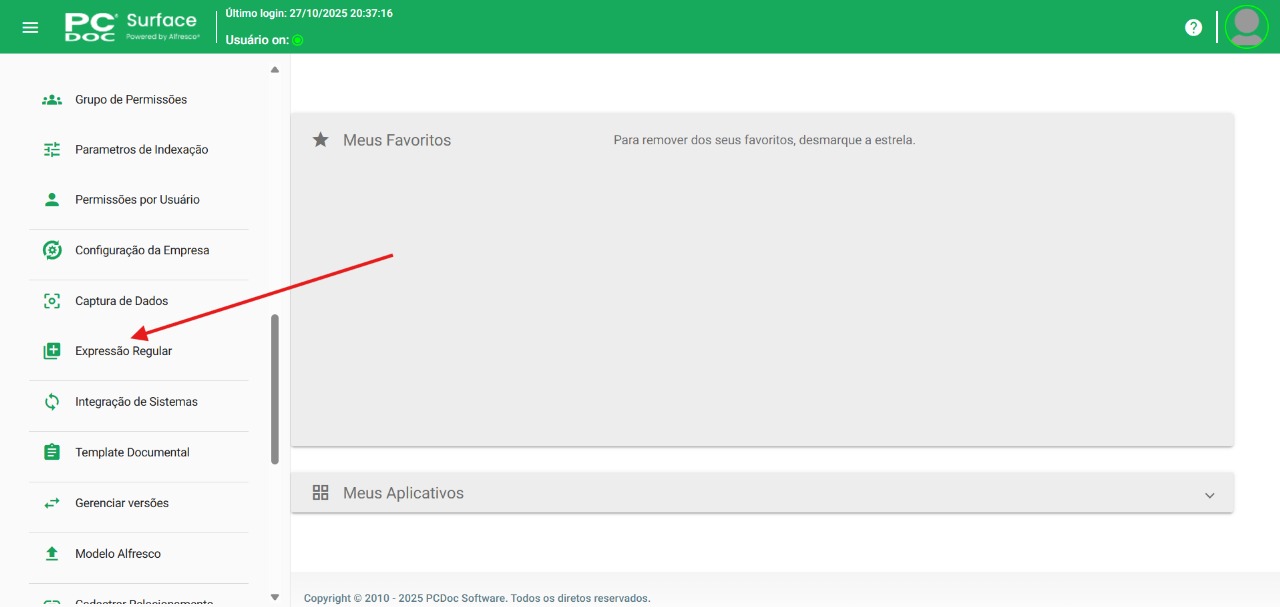The image size is (1280, 607).
Task: Click the Meus Favoritos star icon
Action: 320,140
